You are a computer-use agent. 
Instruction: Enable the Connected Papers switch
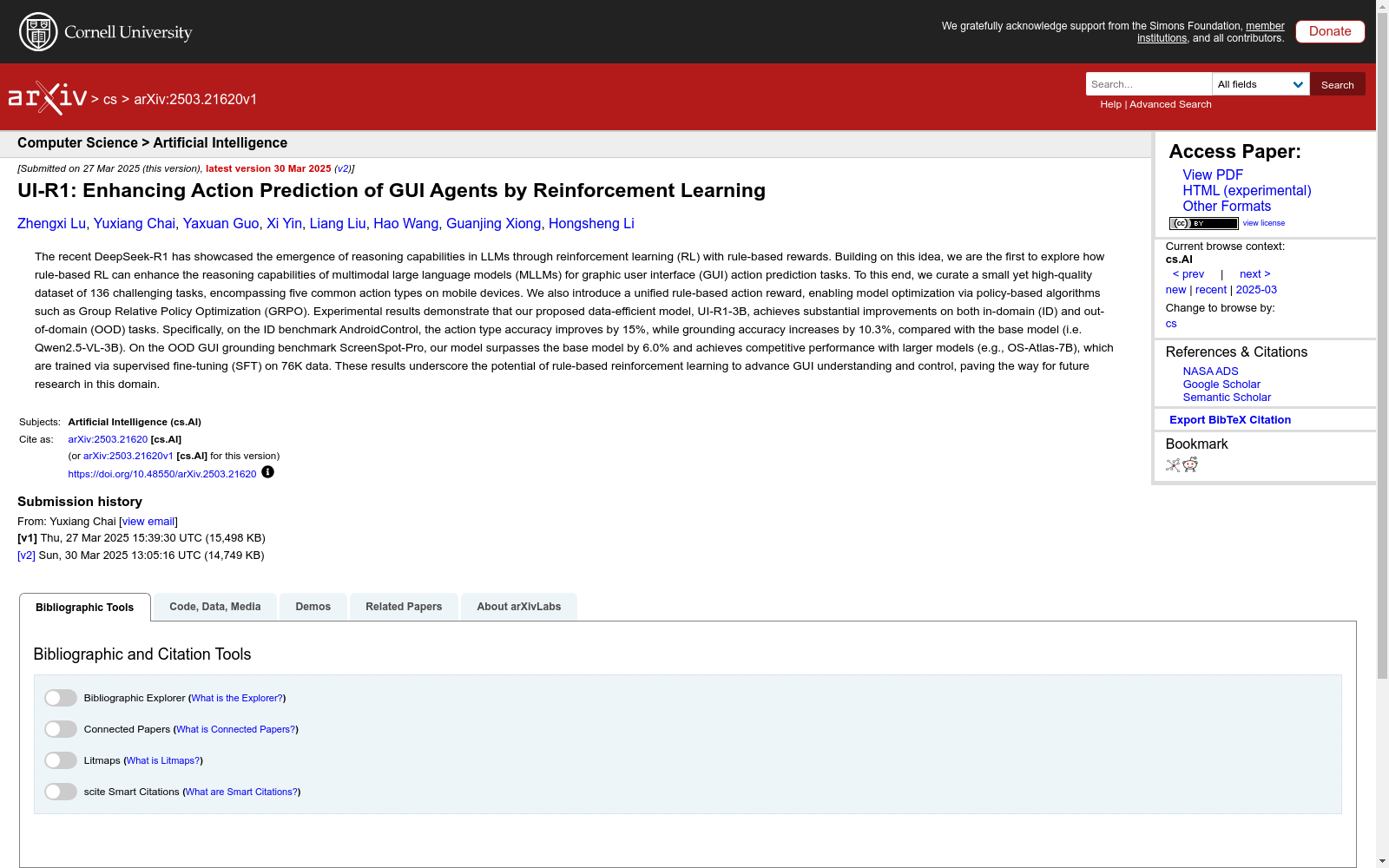61,729
